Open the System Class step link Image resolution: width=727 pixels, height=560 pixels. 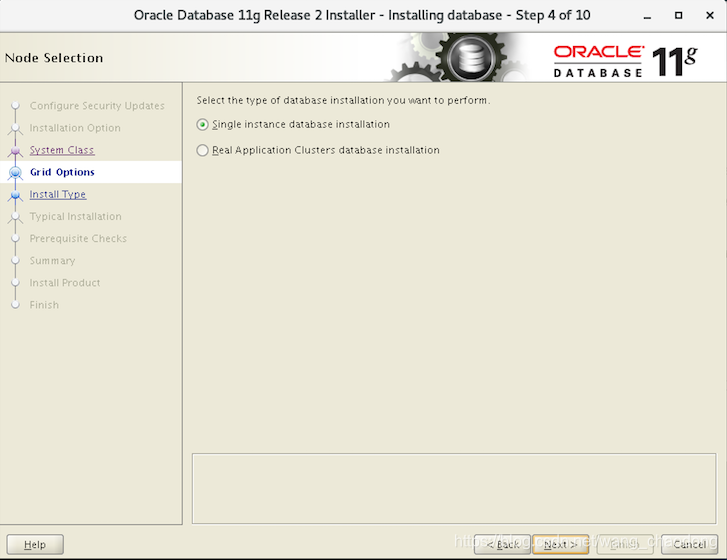pos(62,150)
